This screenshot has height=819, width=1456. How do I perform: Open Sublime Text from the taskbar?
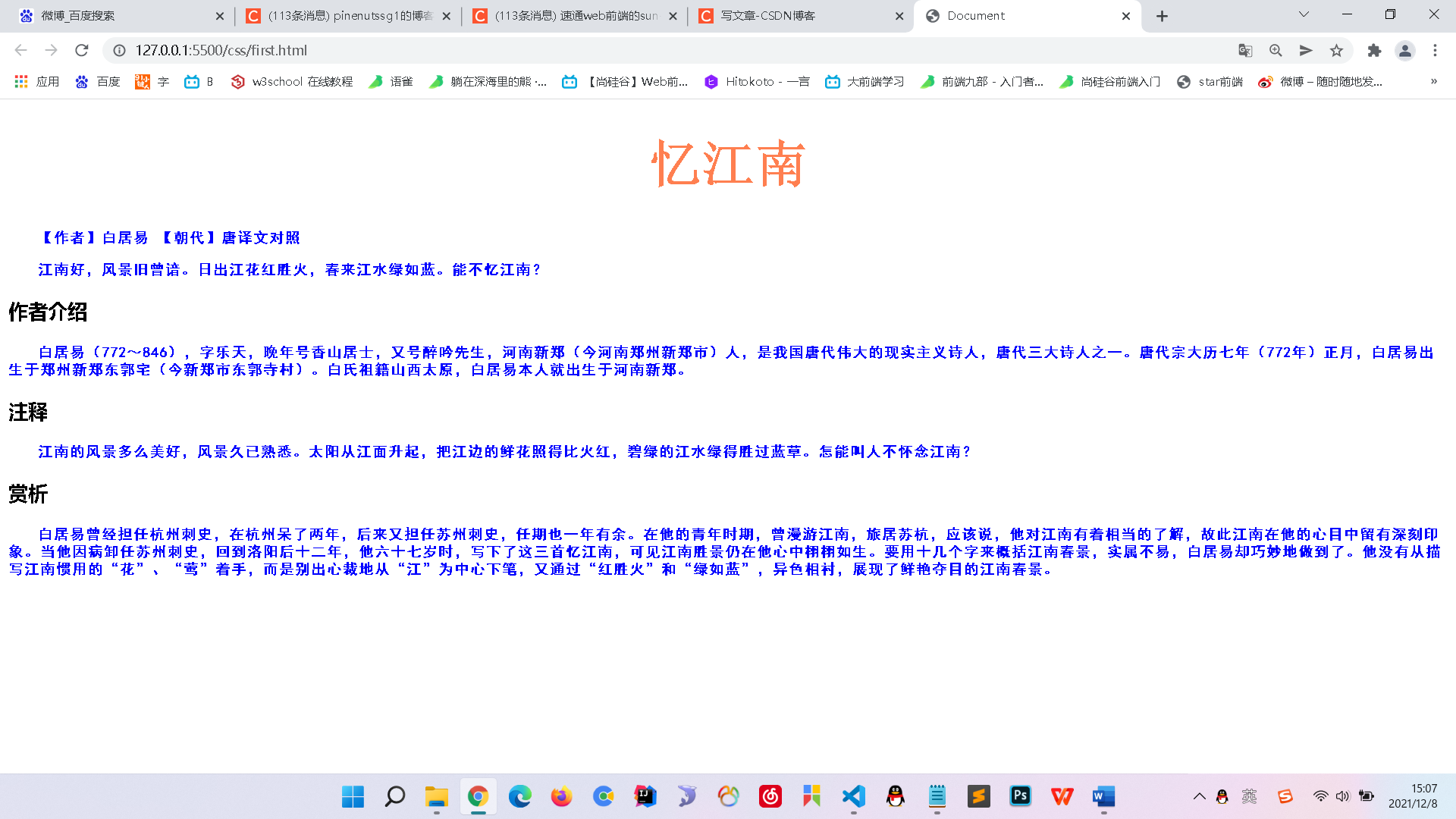[978, 796]
